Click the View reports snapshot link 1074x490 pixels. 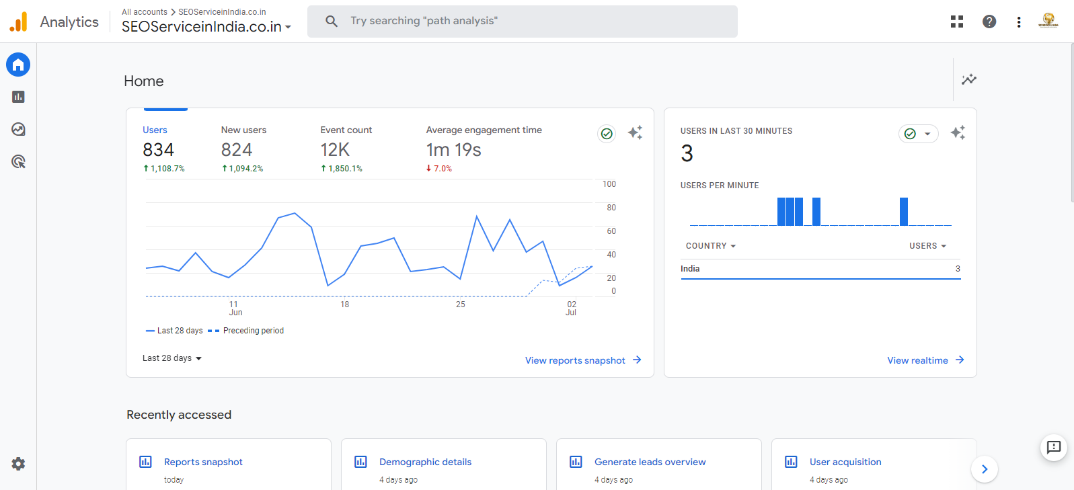point(583,360)
